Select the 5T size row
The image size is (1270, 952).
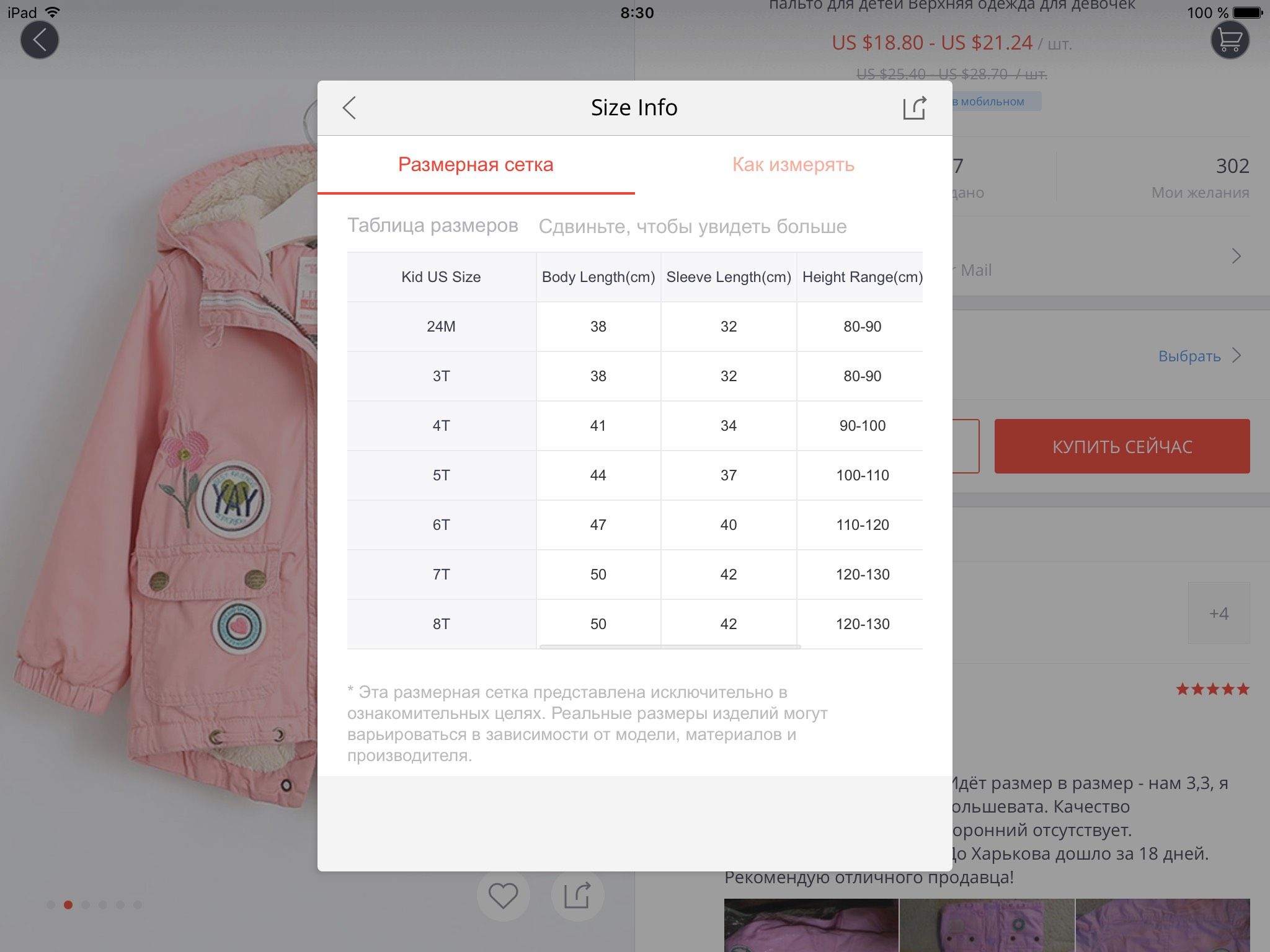click(634, 475)
